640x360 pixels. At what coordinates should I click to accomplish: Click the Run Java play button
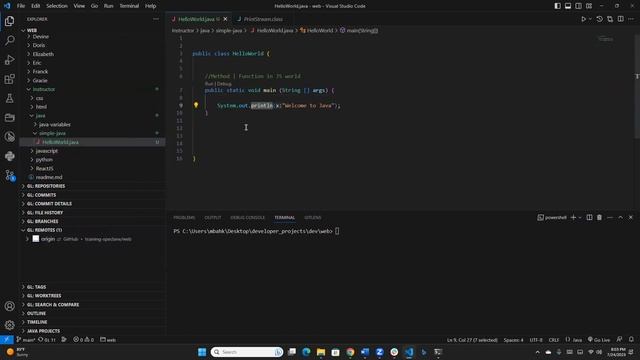tap(583, 19)
